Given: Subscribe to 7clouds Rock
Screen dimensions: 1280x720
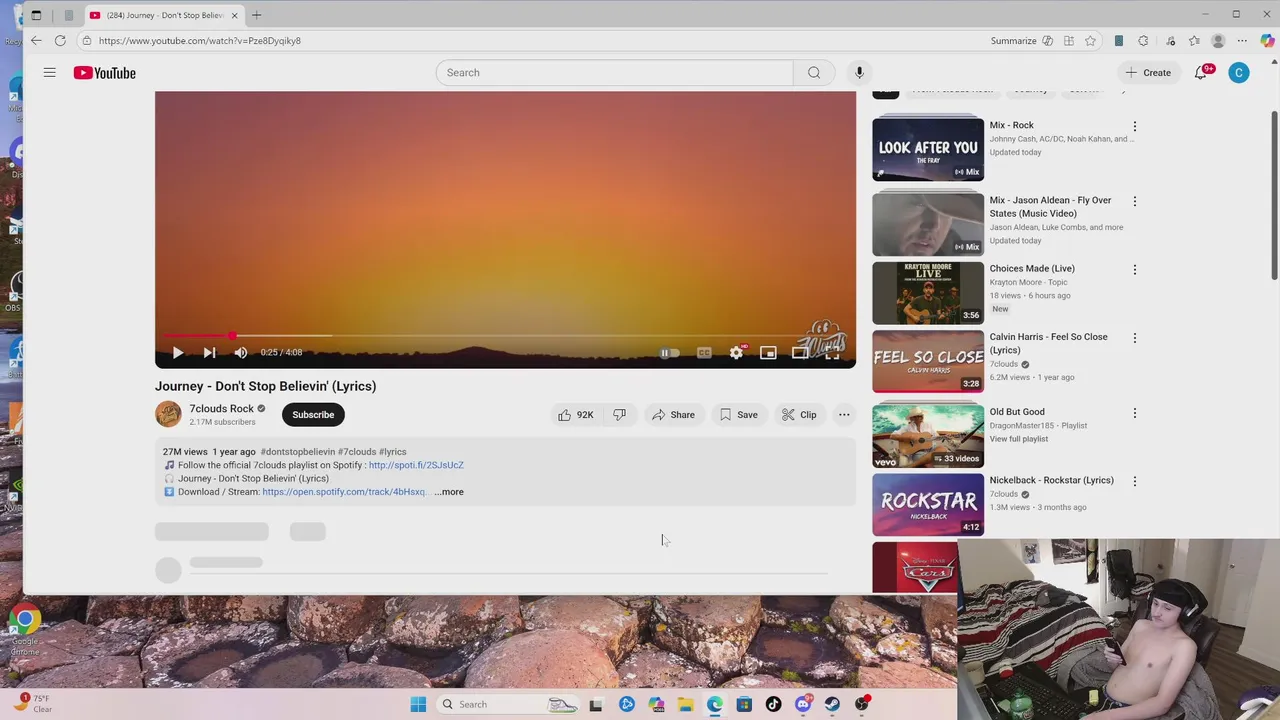Looking at the screenshot, I should tap(313, 415).
